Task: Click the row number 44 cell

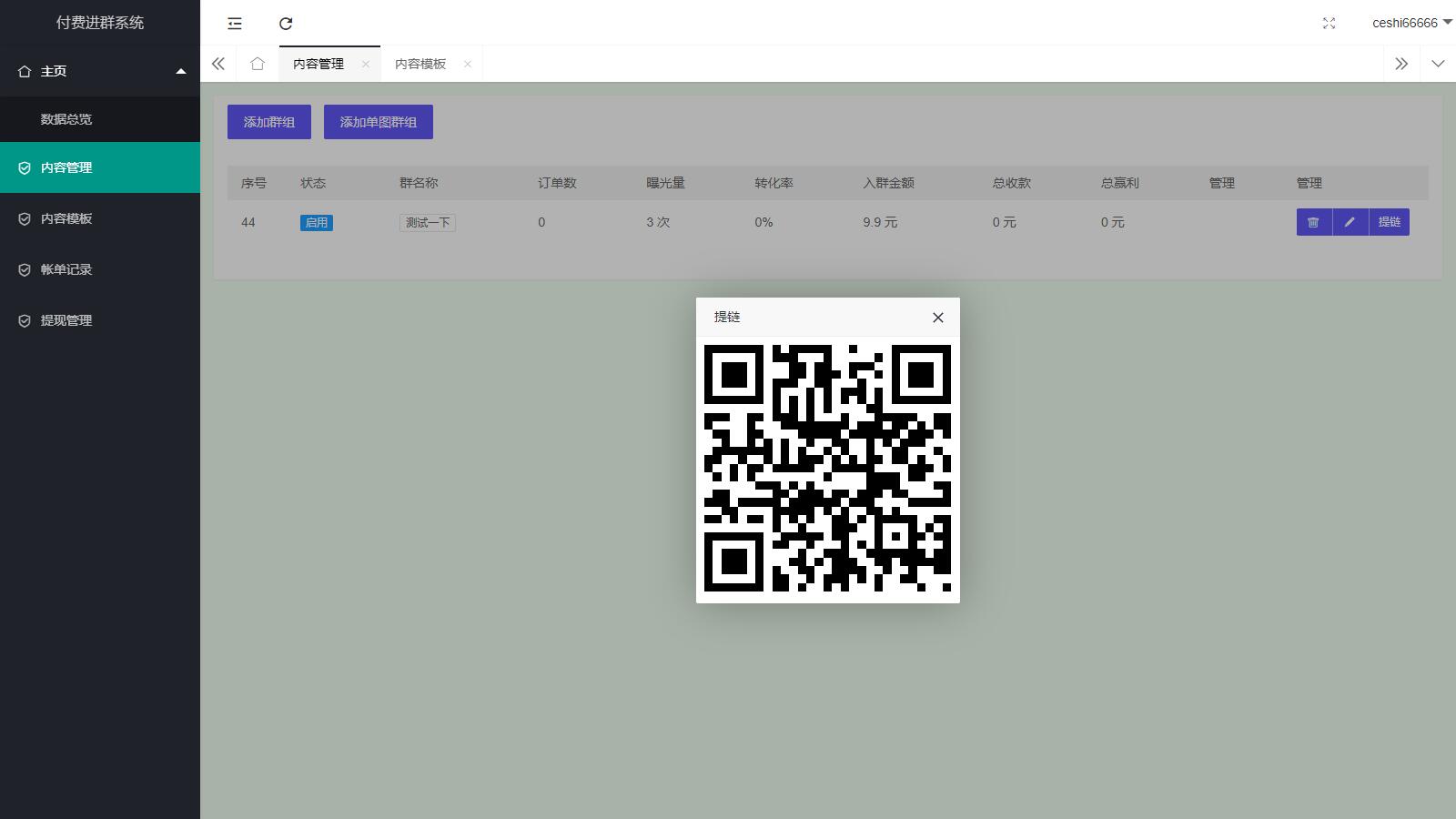Action: click(248, 222)
